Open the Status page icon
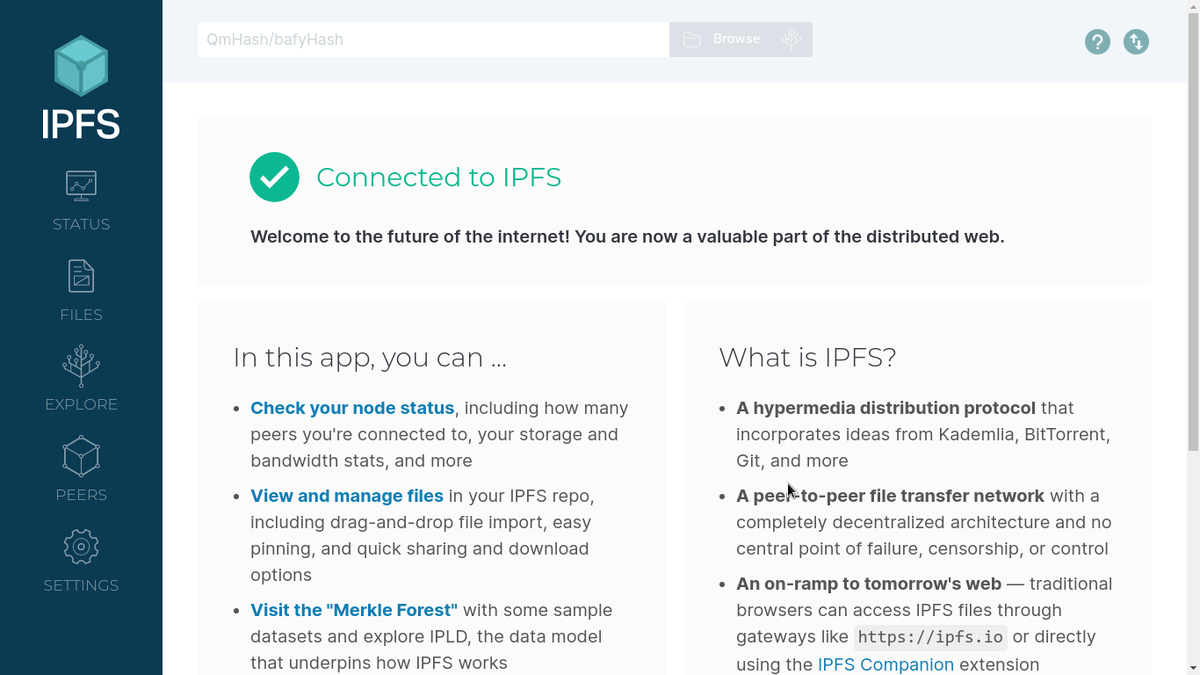Image resolution: width=1200 pixels, height=675 pixels. (81, 185)
